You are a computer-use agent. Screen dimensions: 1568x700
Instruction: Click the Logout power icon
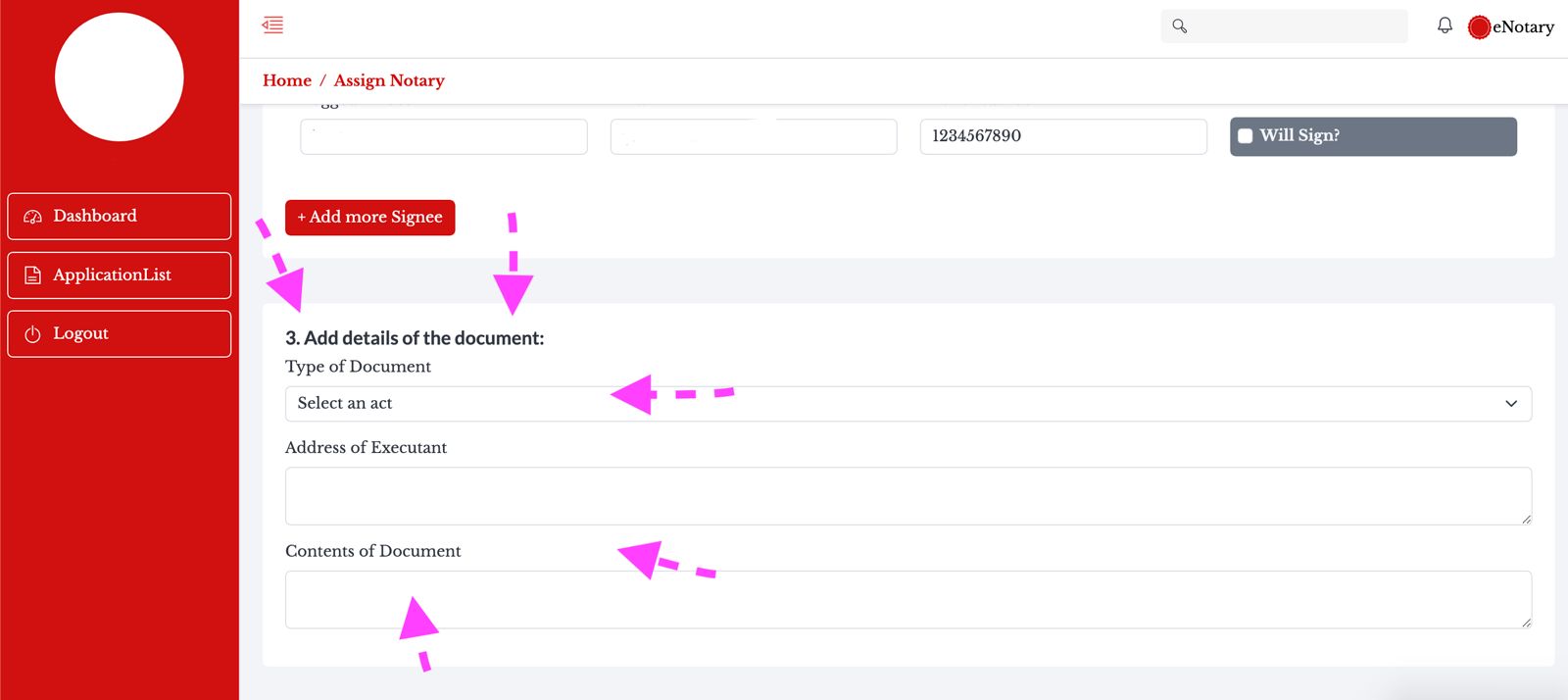click(x=32, y=334)
